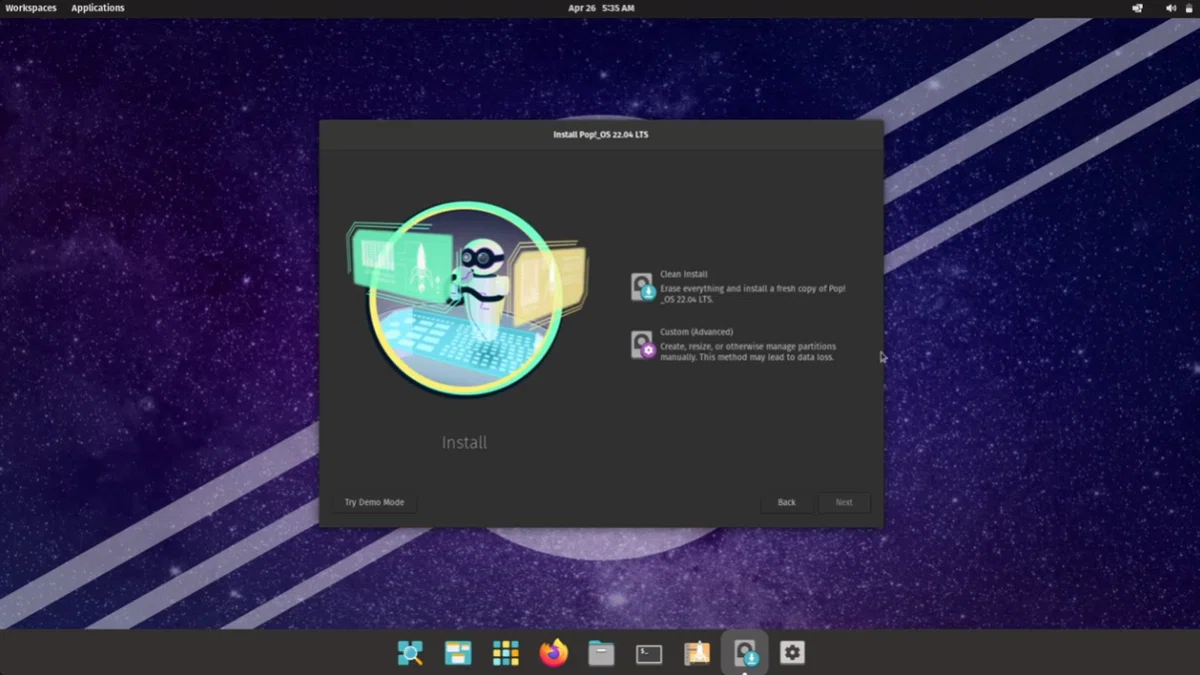
Task: Click the 'Install' label under the illustration
Action: 465,442
